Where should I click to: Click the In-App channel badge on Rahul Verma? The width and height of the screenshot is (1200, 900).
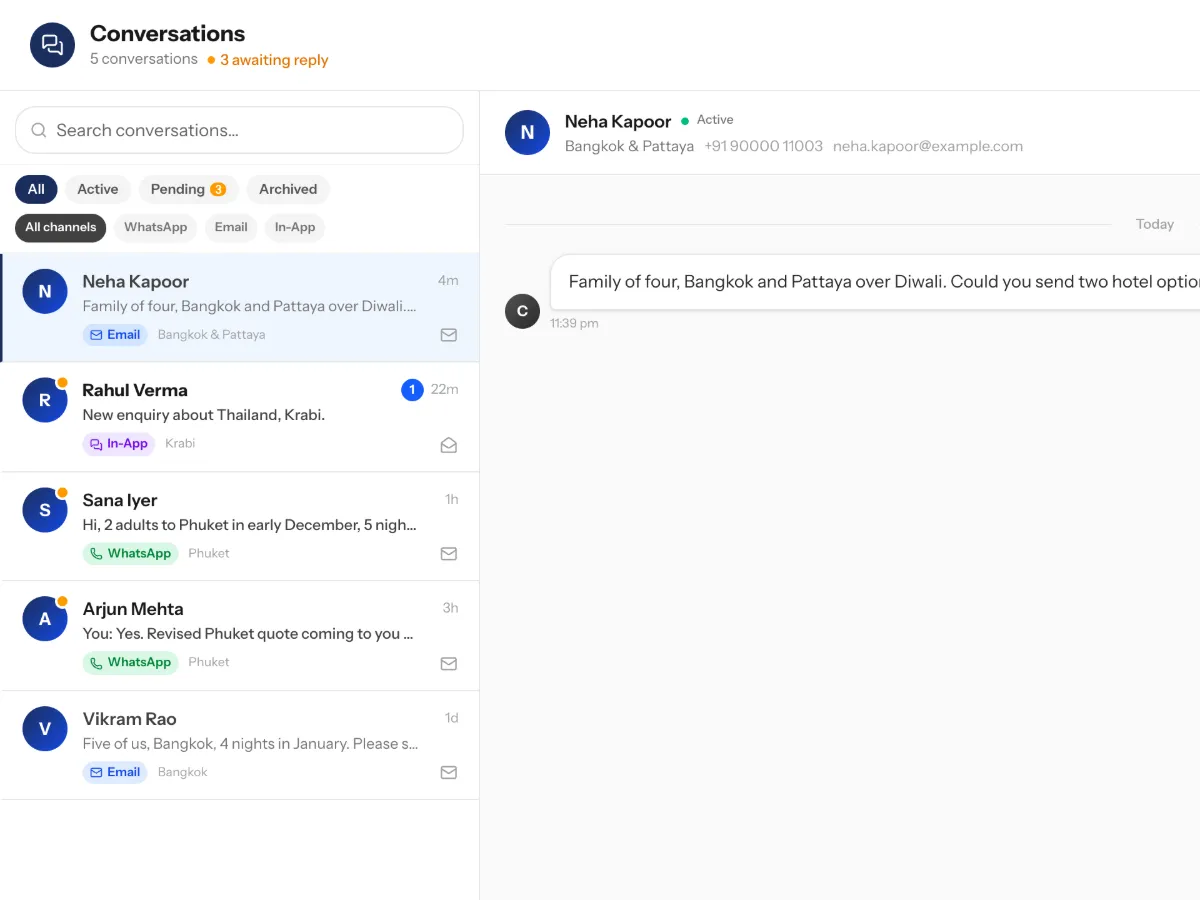point(119,444)
